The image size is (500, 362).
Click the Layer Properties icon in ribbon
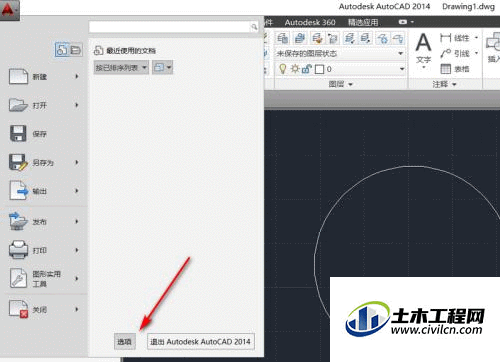(x=283, y=38)
